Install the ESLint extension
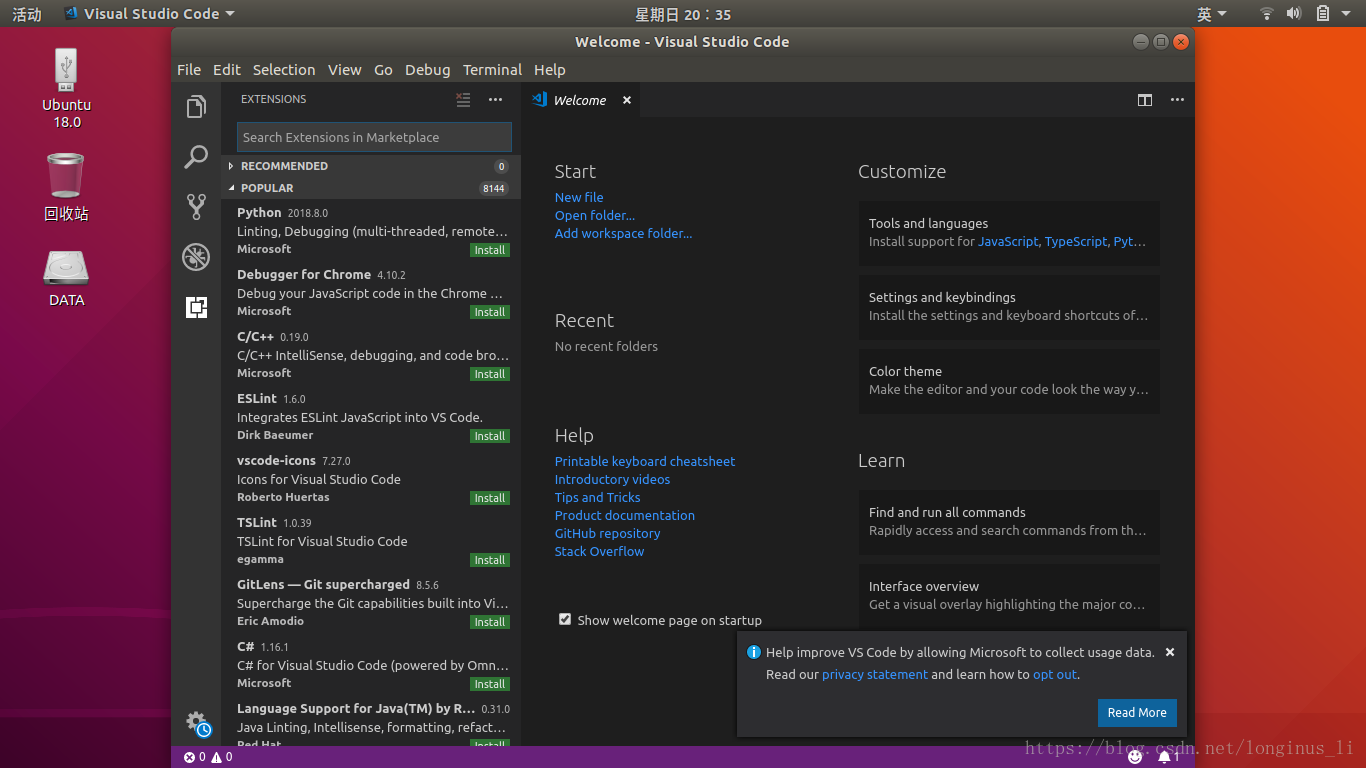This screenshot has width=1366, height=768. 490,436
